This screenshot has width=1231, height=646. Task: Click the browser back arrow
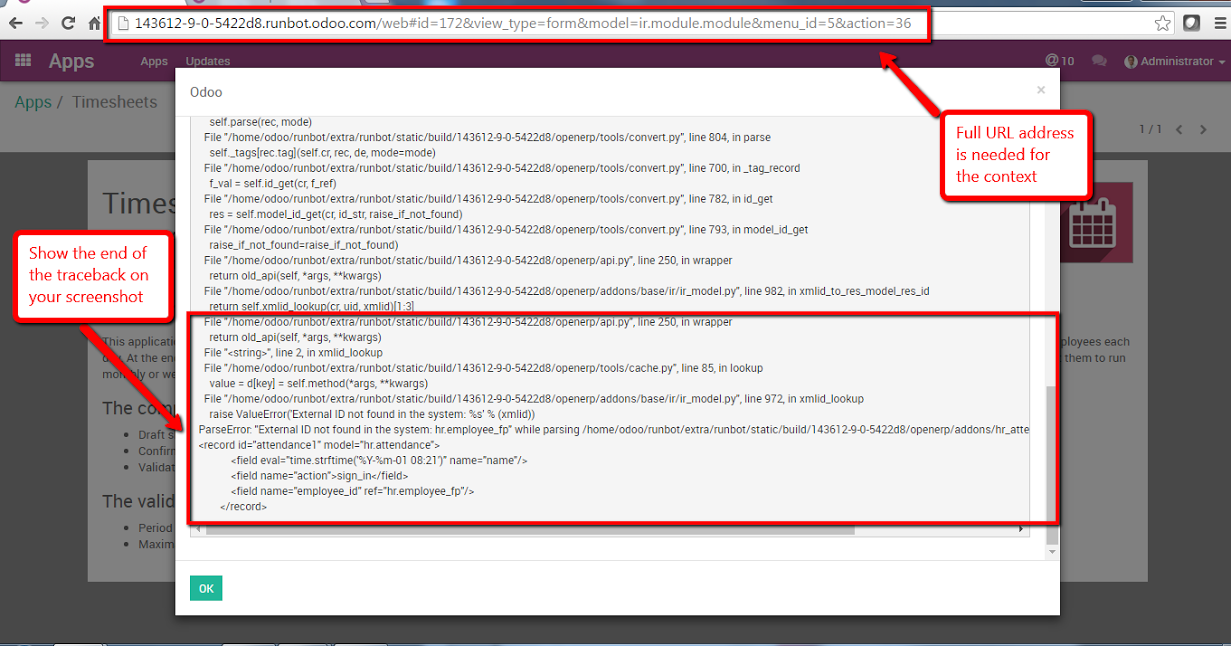16,22
